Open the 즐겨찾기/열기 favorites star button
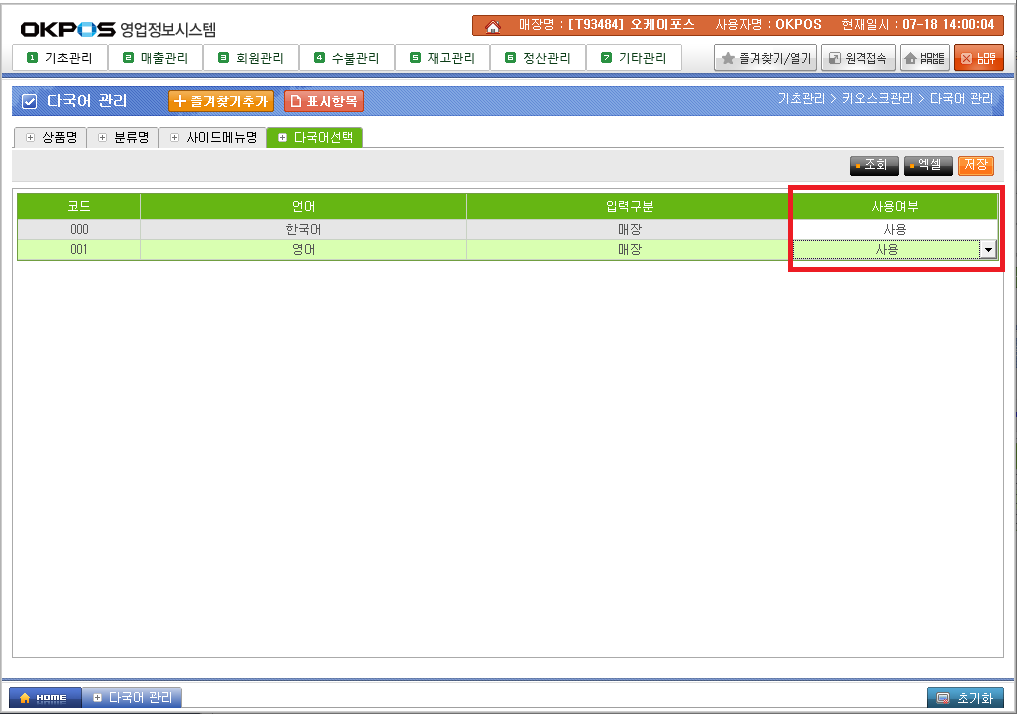 (766, 58)
